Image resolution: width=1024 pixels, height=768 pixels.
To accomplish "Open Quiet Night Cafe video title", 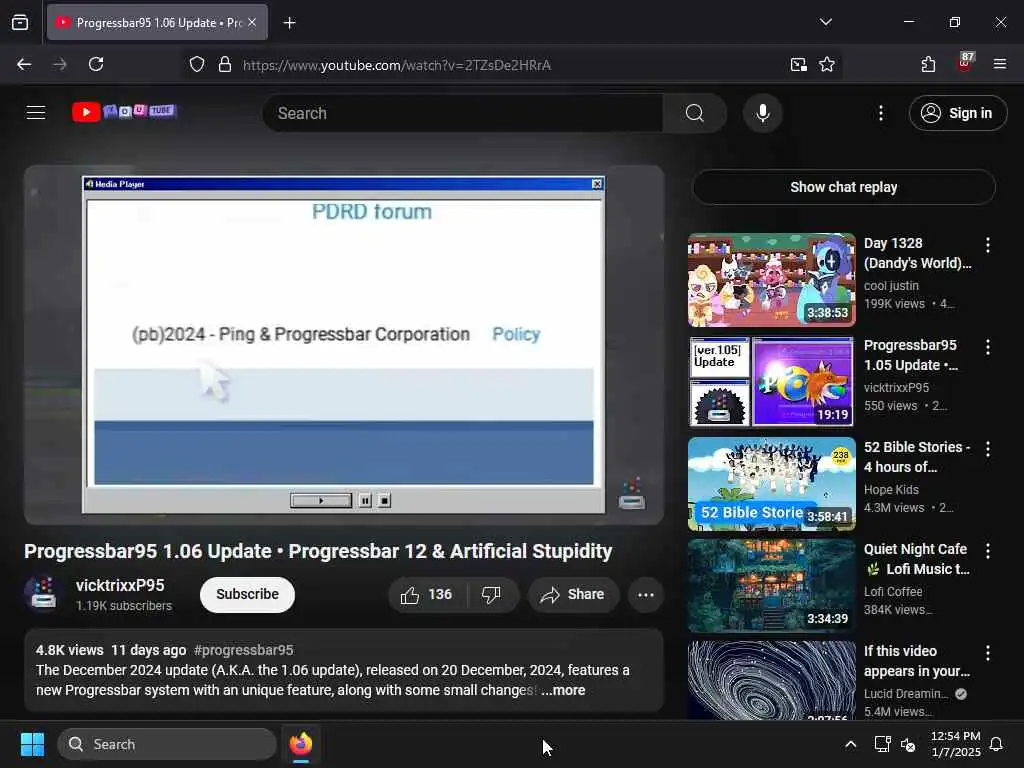I will point(916,559).
